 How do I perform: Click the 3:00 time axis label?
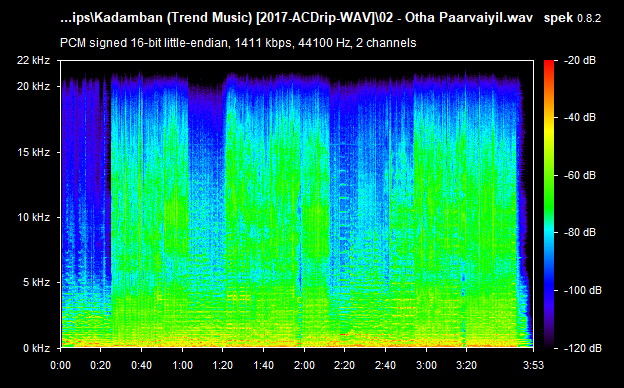(x=426, y=365)
